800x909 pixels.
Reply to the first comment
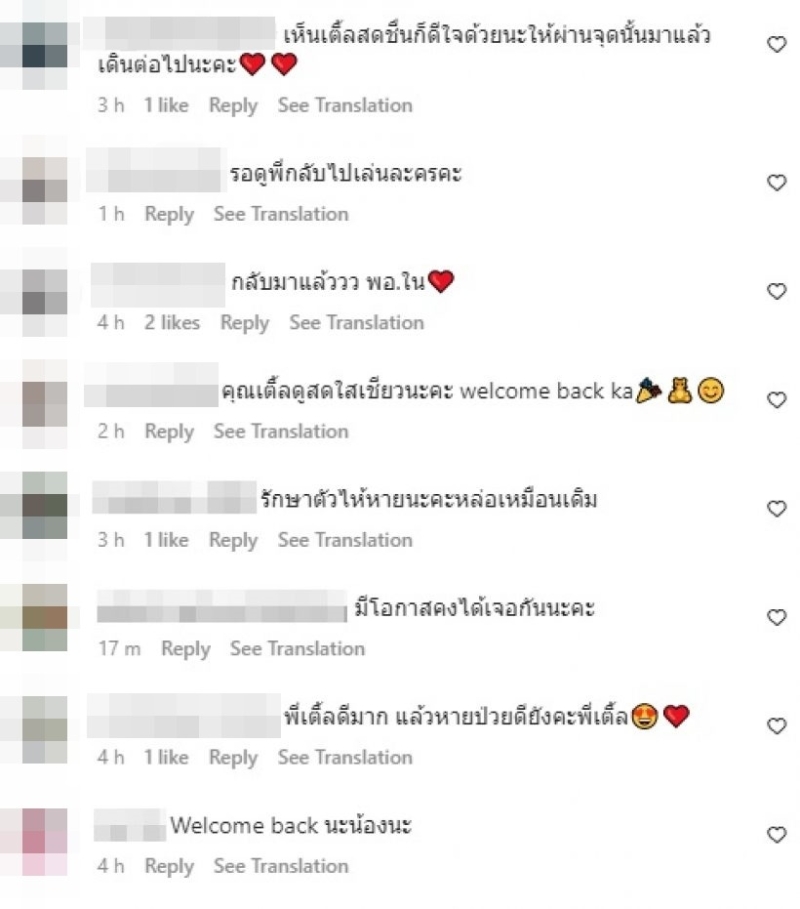[x=233, y=106]
